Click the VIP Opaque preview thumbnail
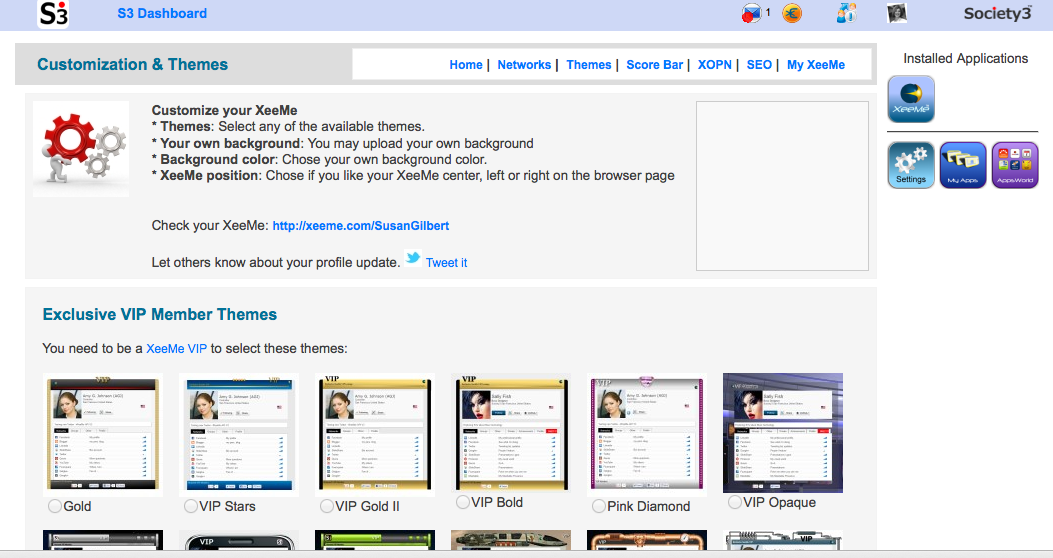The height and width of the screenshot is (558, 1053). pyautogui.click(x=783, y=433)
